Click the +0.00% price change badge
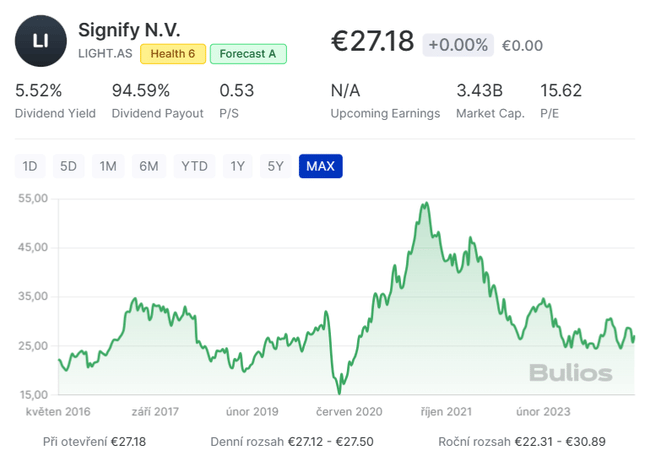The width and height of the screenshot is (650, 467). click(458, 44)
